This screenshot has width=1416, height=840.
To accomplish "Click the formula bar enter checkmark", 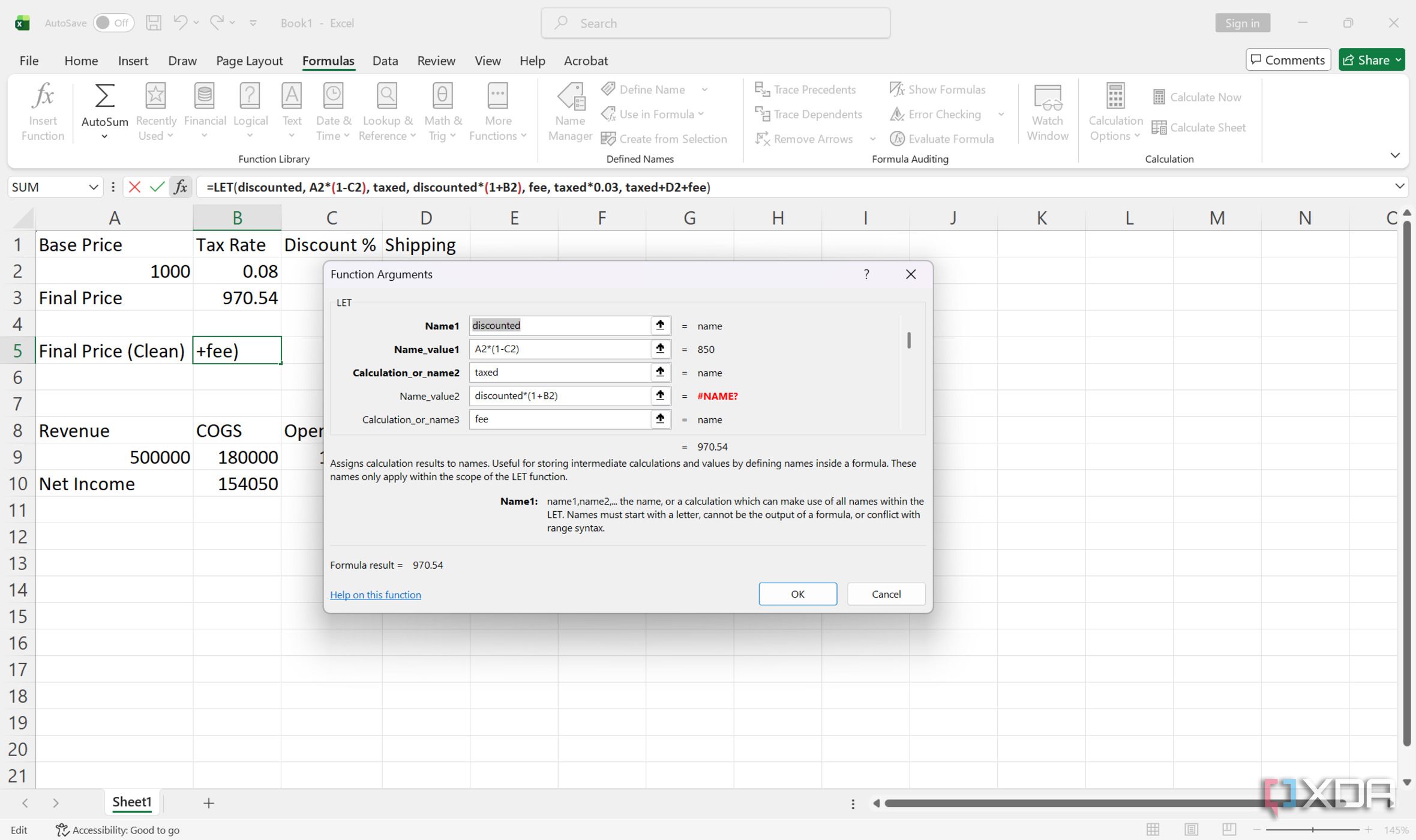I will 157,187.
